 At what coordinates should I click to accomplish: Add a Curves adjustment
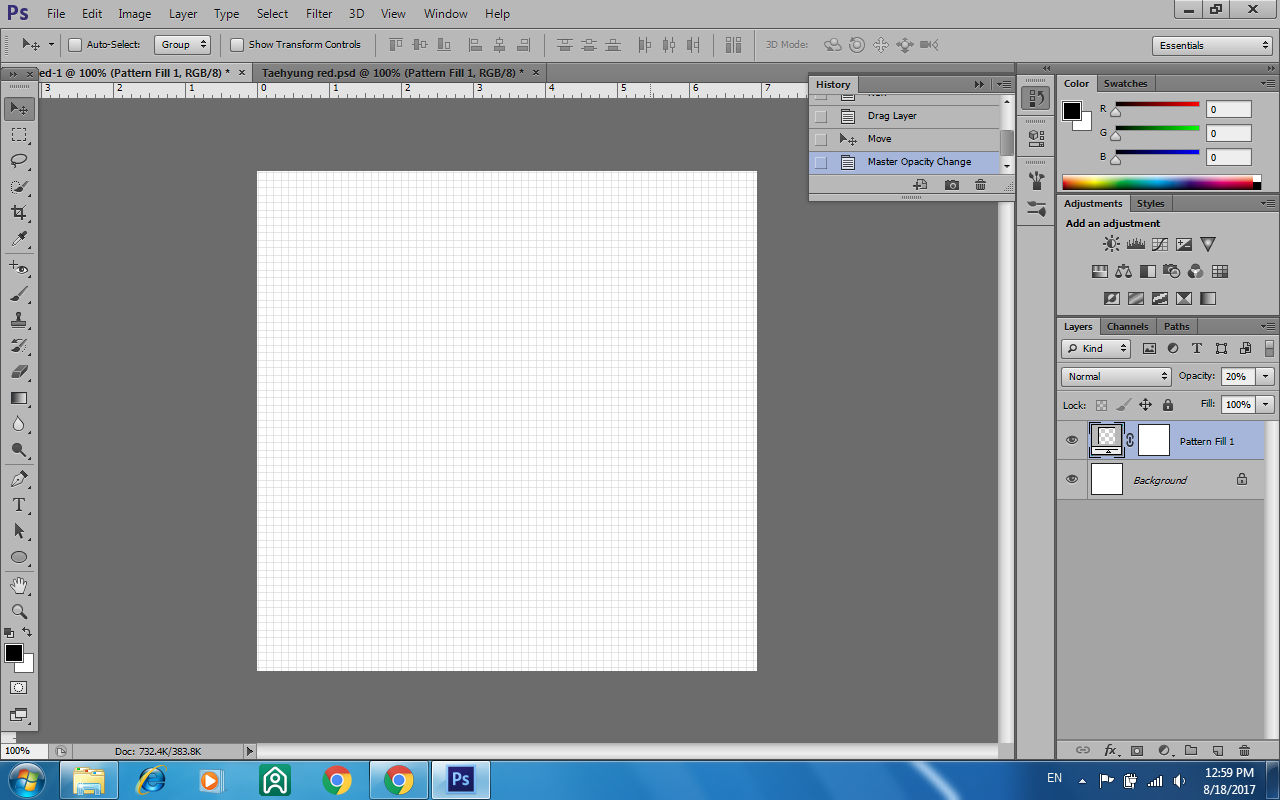(1160, 244)
